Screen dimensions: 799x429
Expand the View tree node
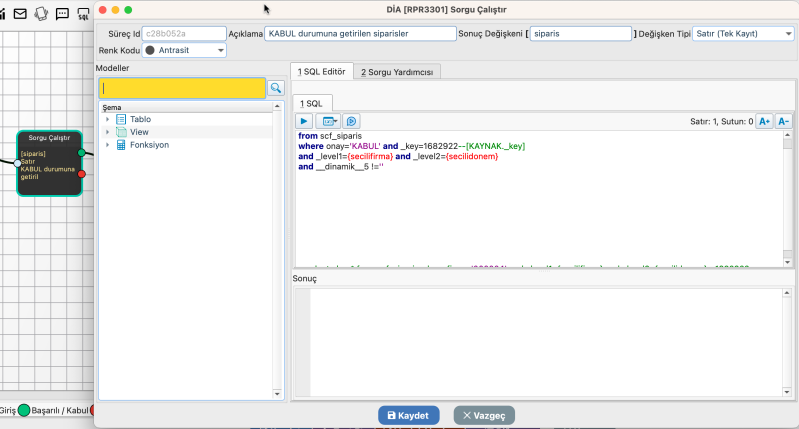[x=107, y=132]
